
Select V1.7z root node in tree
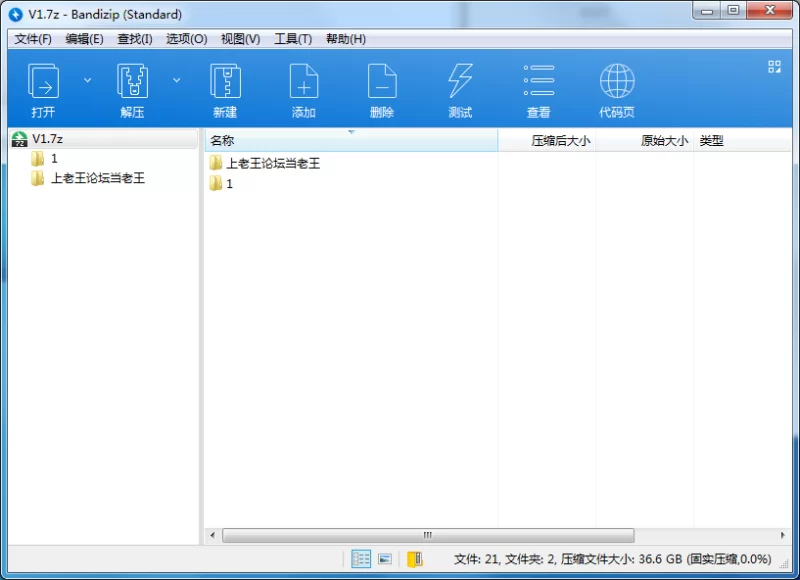tap(104, 139)
